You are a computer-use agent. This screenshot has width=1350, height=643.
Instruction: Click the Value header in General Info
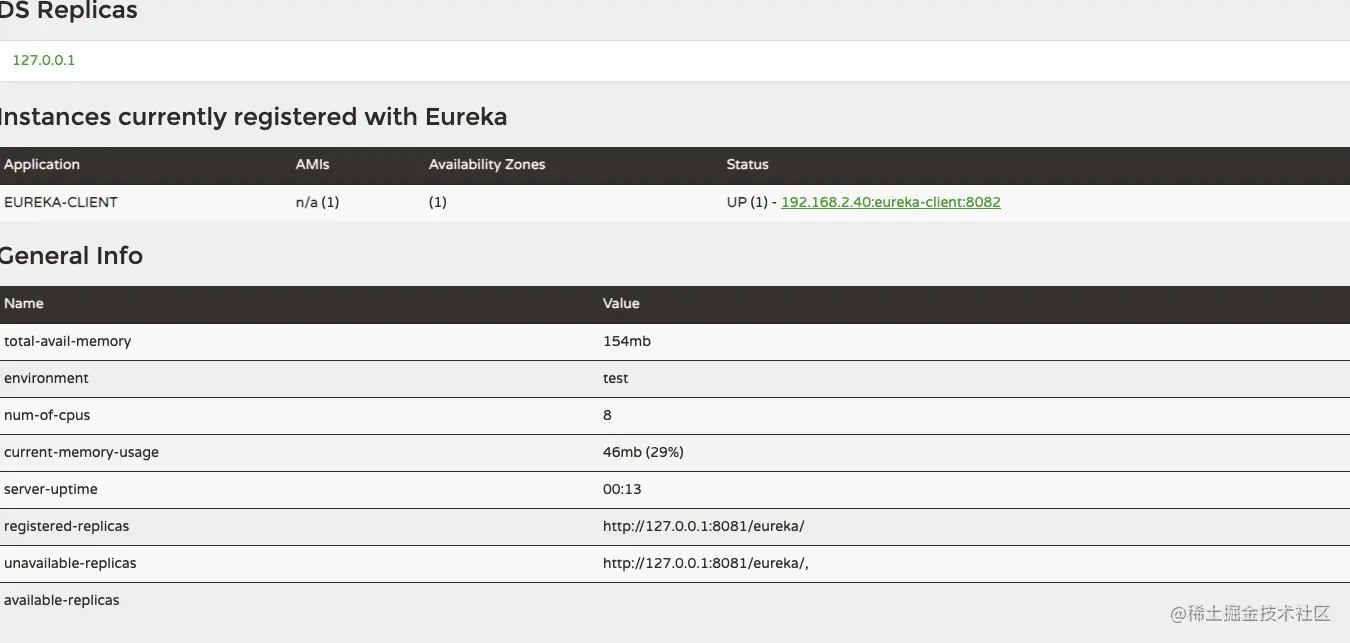coord(621,304)
